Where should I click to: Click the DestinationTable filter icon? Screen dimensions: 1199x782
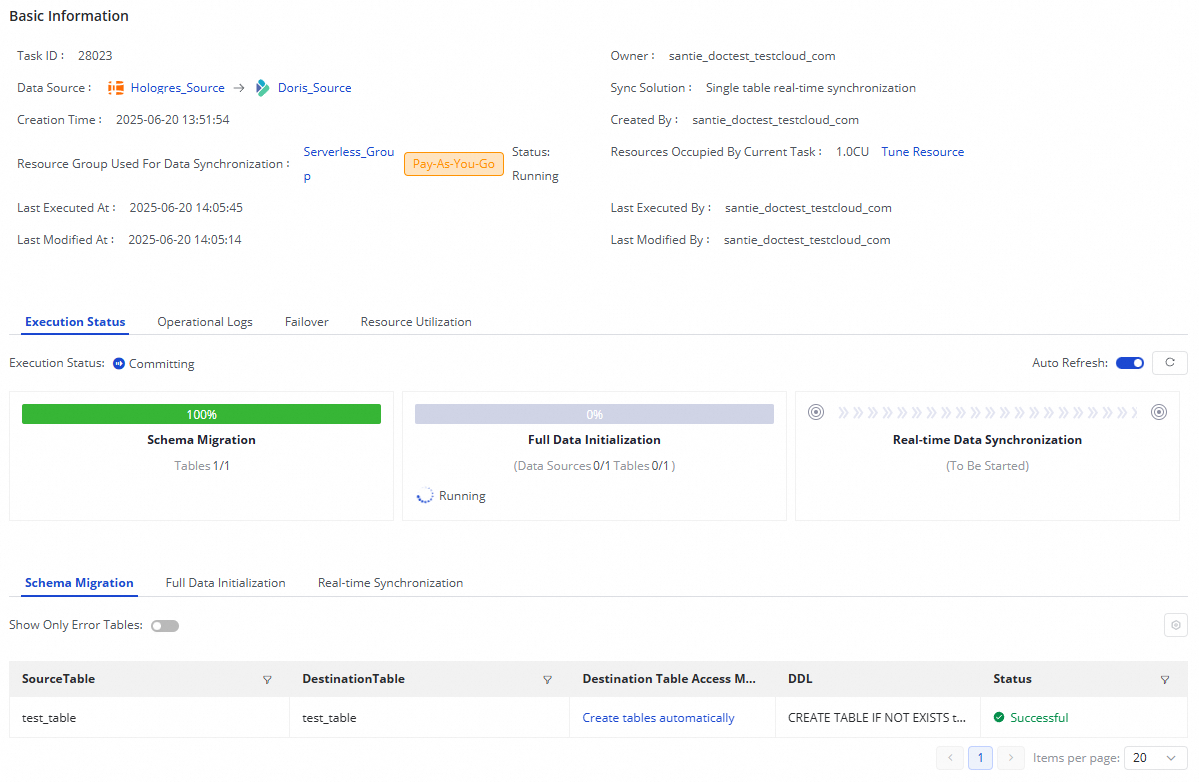pyautogui.click(x=547, y=679)
